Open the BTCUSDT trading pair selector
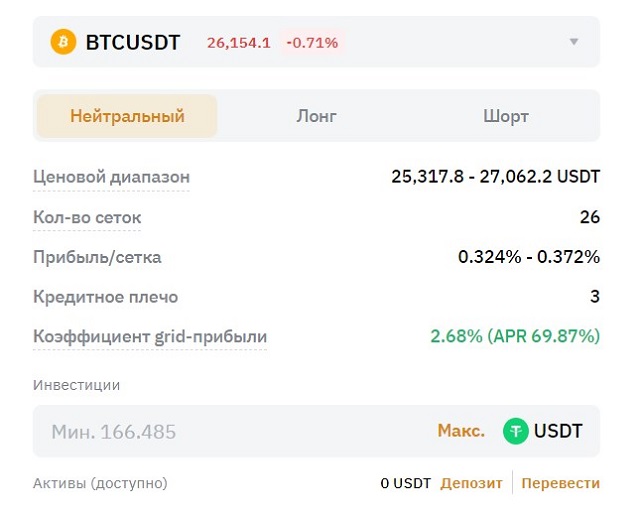Image resolution: width=641 pixels, height=515 pixels. 132,42
